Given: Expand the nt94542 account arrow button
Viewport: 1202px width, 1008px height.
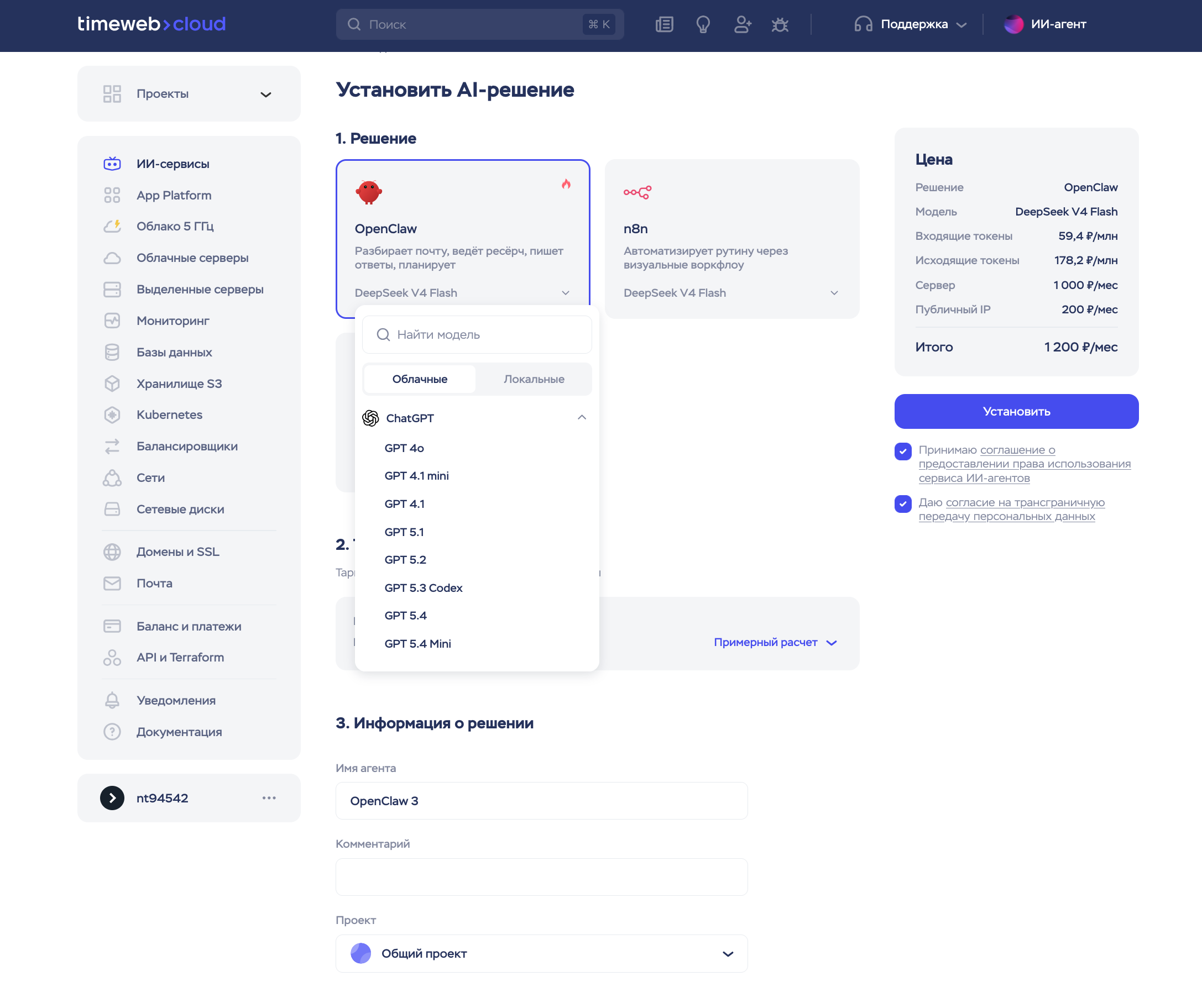Looking at the screenshot, I should coord(112,797).
